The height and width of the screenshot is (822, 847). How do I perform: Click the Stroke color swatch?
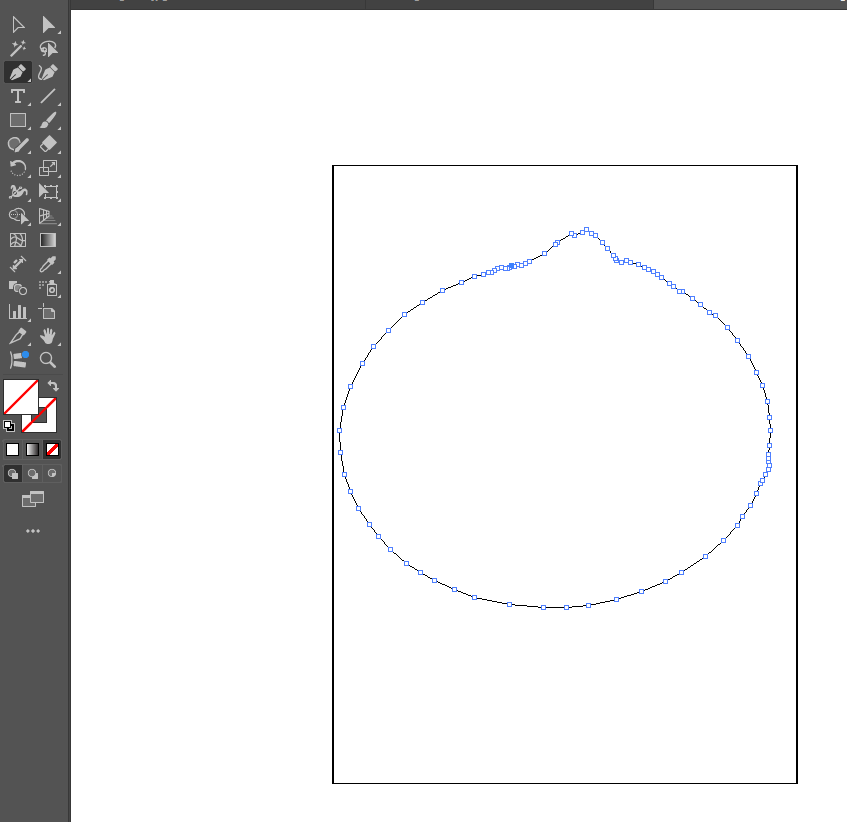pyautogui.click(x=48, y=423)
